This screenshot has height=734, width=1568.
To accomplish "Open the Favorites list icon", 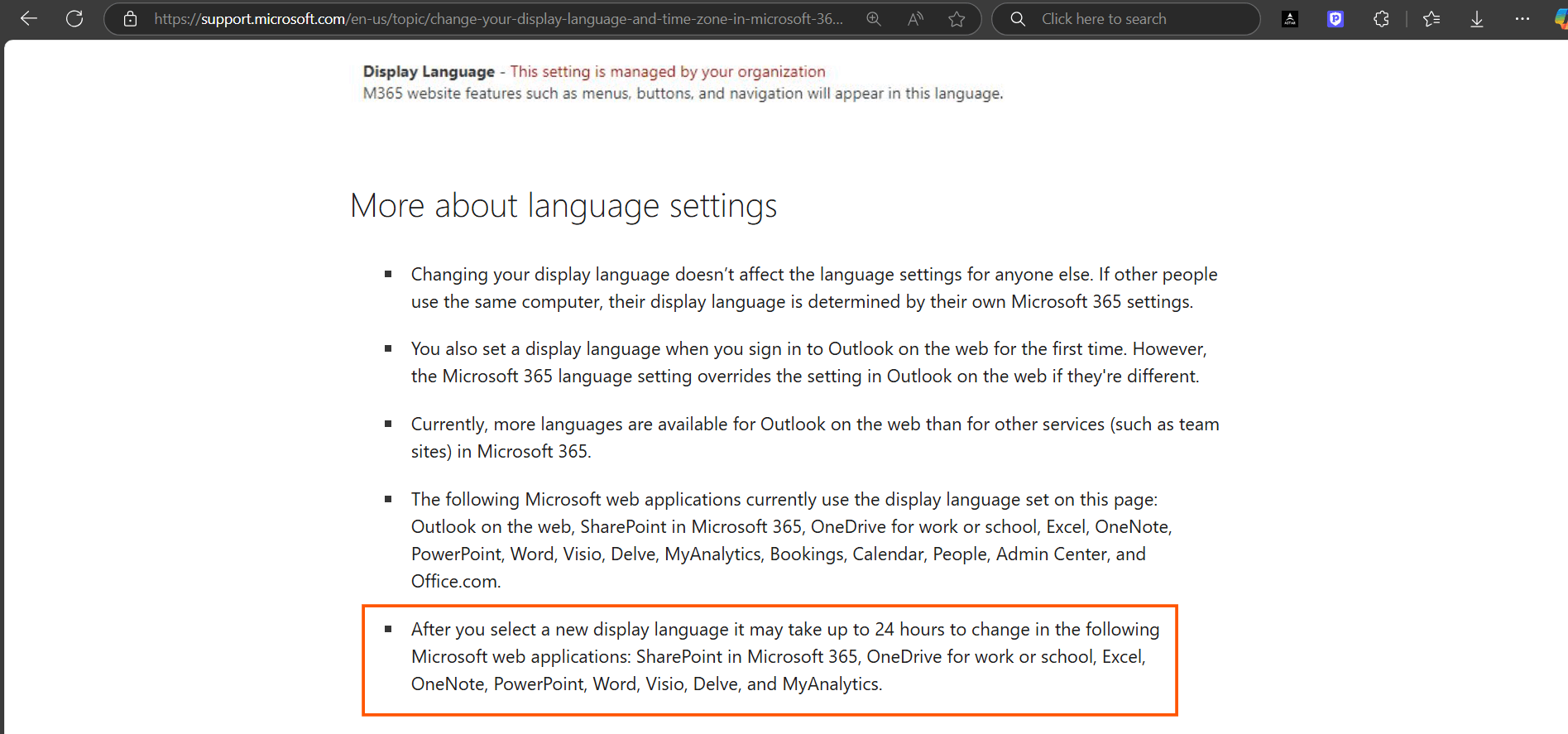I will pos(1431,19).
